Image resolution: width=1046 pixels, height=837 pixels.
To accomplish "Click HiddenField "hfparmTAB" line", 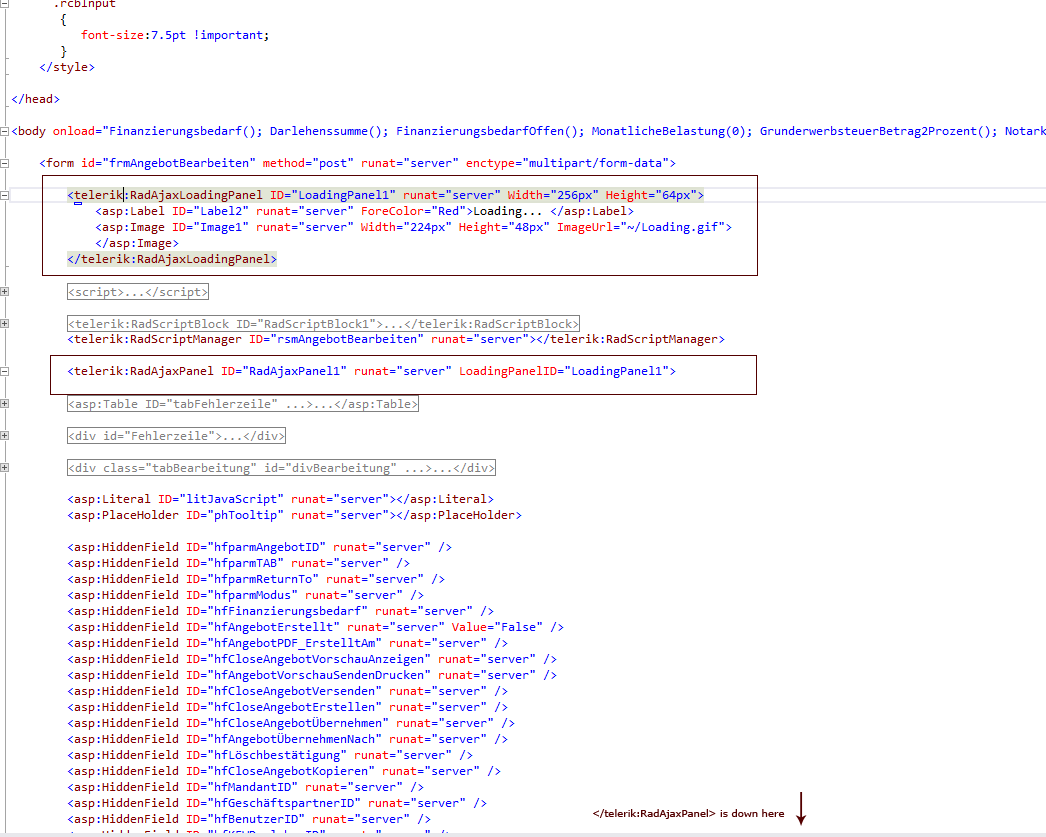I will point(238,564).
